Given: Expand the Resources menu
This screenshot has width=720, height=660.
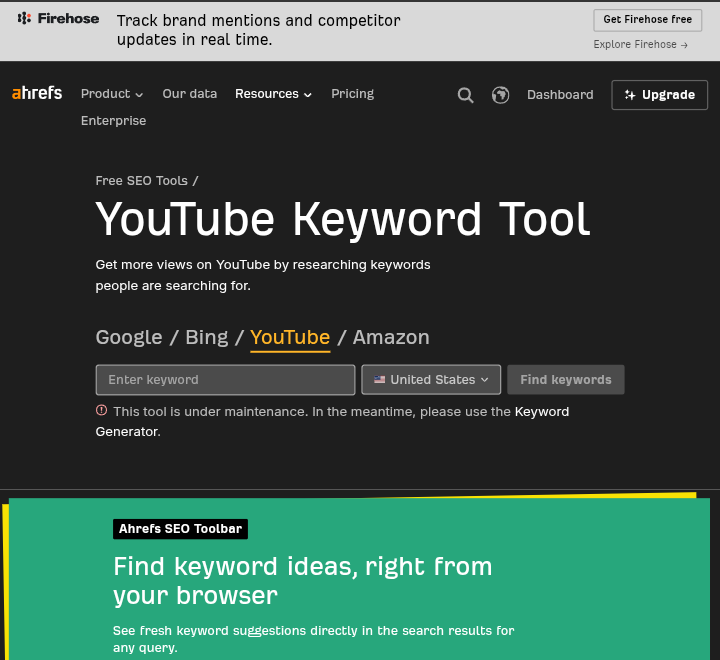Looking at the screenshot, I should pos(273,94).
